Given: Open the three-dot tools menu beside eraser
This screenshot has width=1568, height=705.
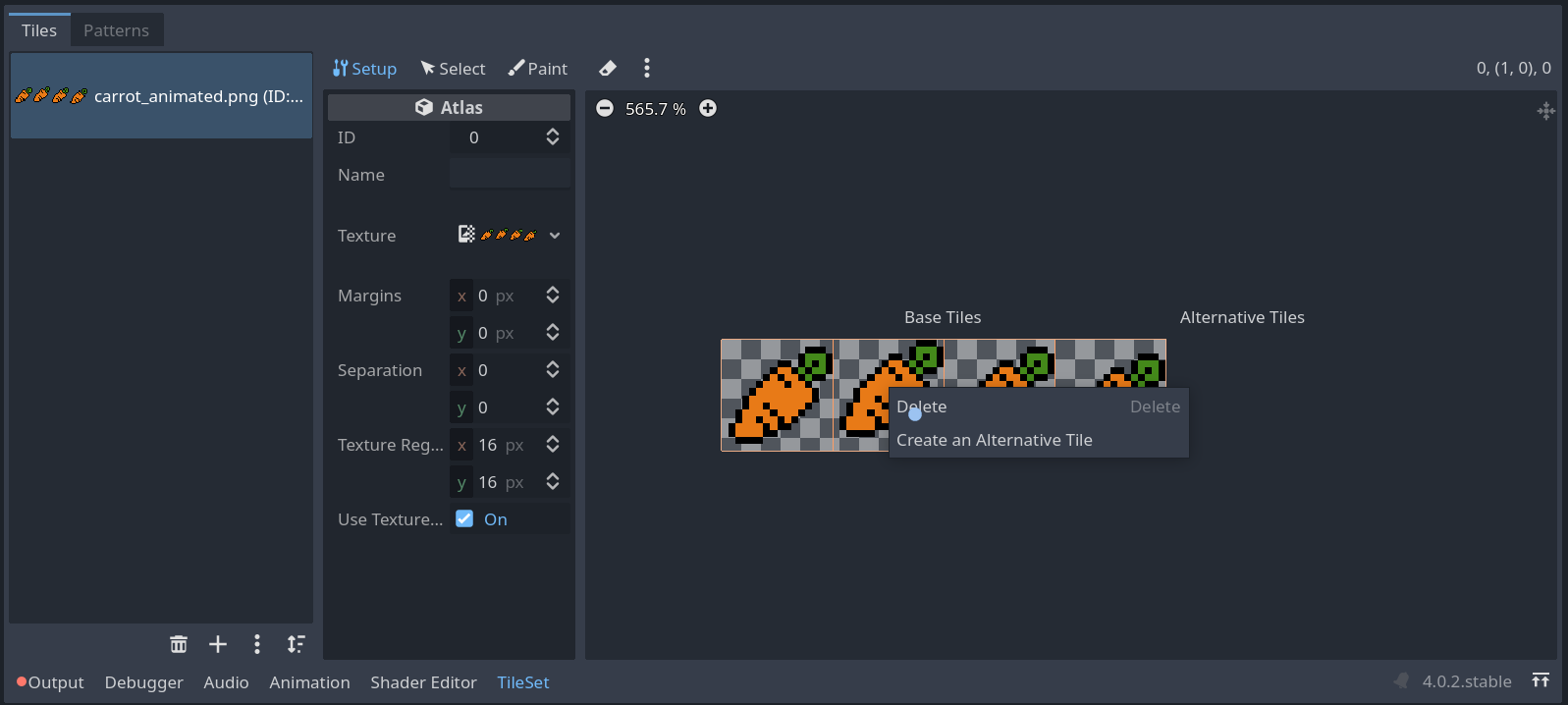Looking at the screenshot, I should (x=646, y=68).
